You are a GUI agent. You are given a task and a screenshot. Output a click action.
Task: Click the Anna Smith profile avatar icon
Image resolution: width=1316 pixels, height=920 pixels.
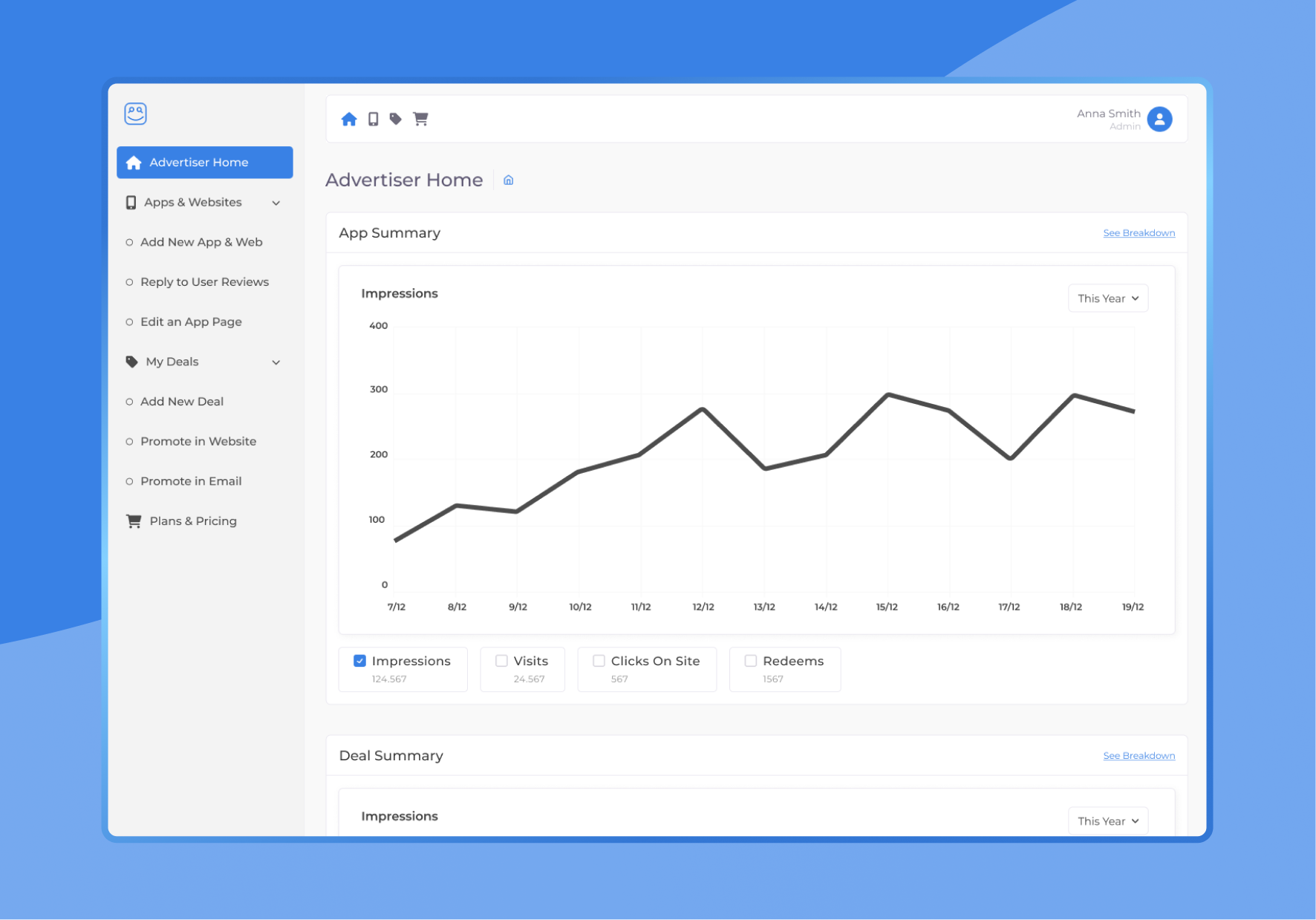(x=1159, y=119)
